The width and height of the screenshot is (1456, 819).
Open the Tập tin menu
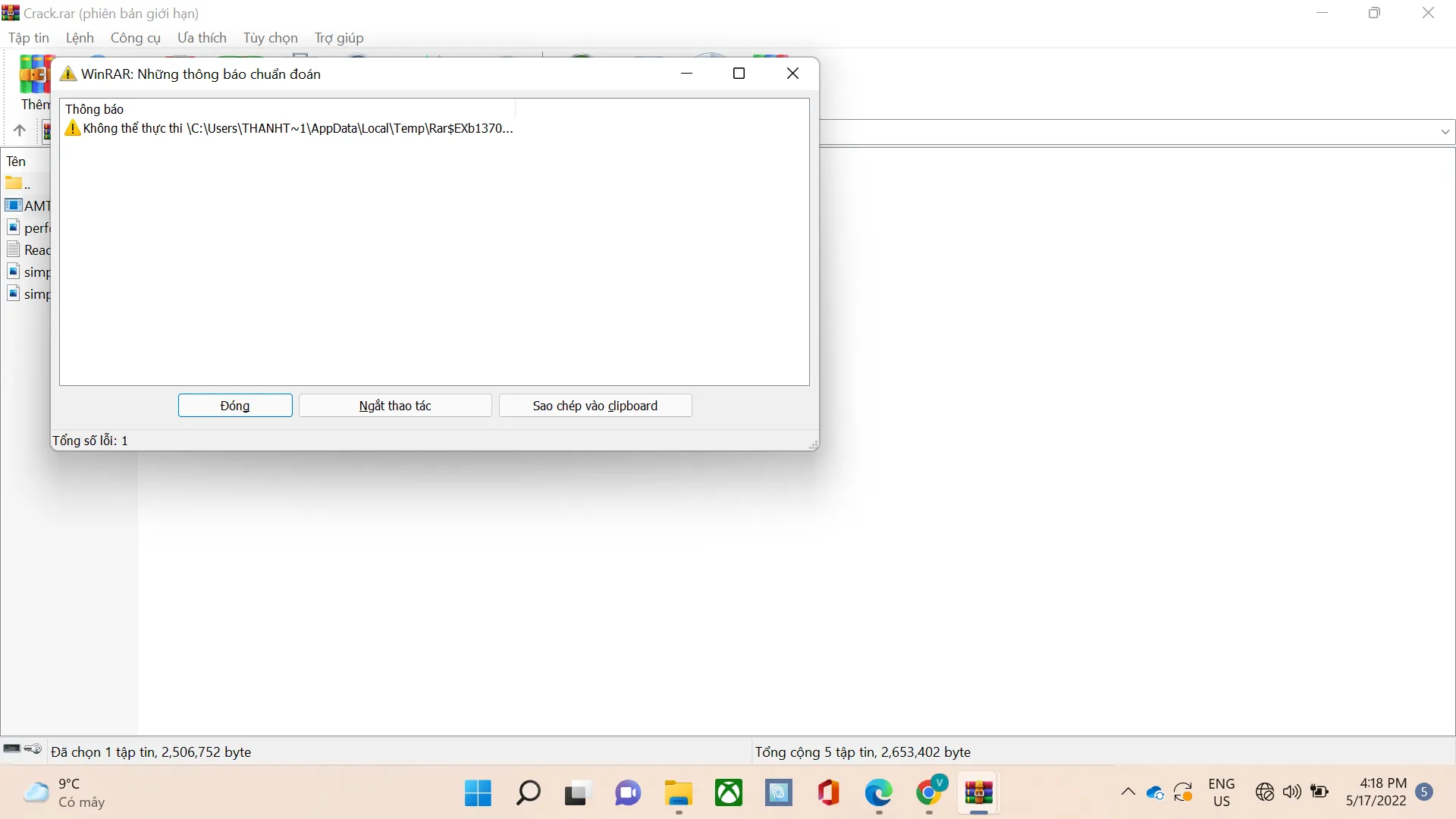click(29, 38)
